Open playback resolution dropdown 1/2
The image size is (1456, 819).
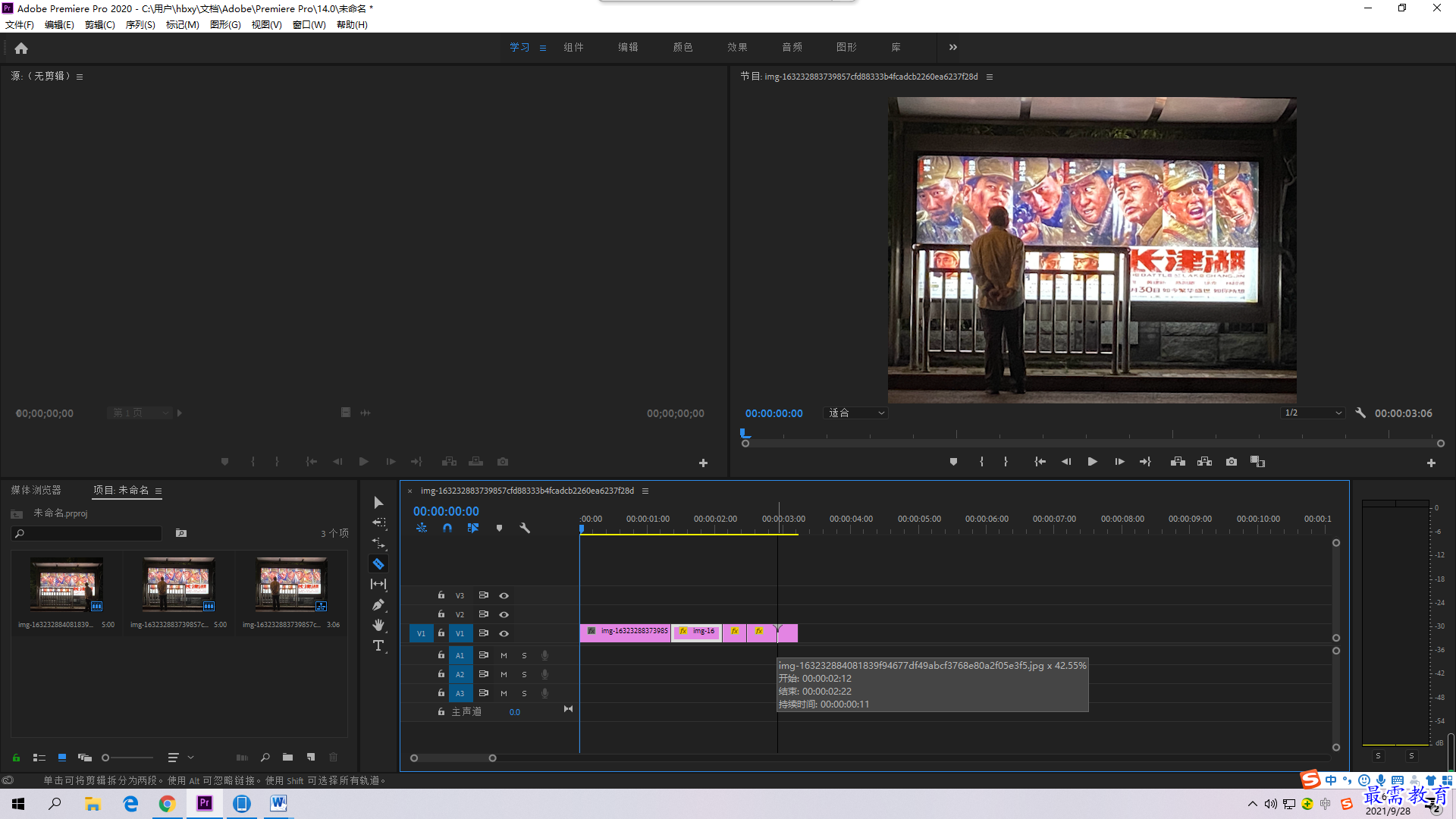pyautogui.click(x=1313, y=413)
